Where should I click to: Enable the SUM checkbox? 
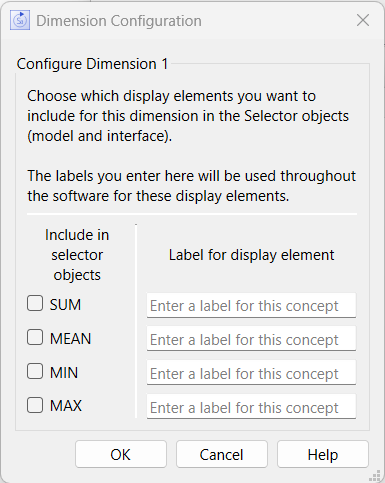coord(35,303)
